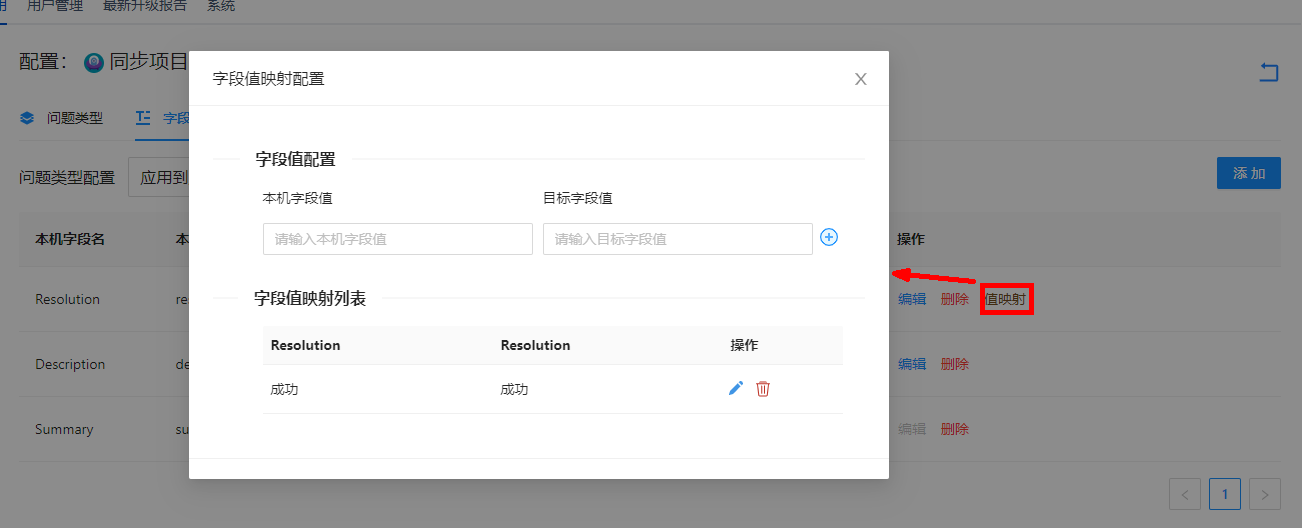Switch to the 问题类型 tab
The width and height of the screenshot is (1302, 528).
point(62,118)
